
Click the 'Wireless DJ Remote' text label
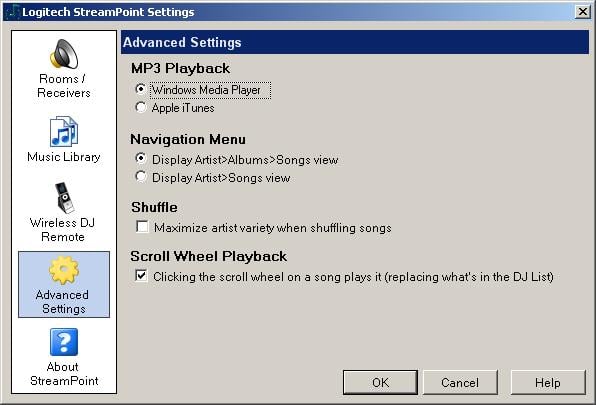63,230
